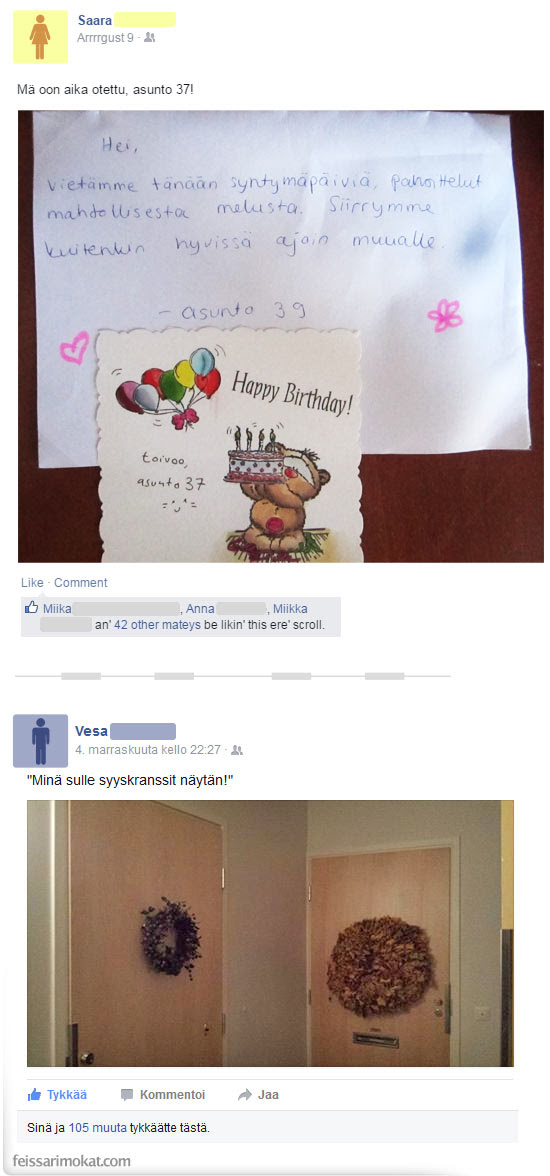Image resolution: width=550 pixels, height=1176 pixels.
Task: Open Vesa's profile name link
Action: pos(92,730)
